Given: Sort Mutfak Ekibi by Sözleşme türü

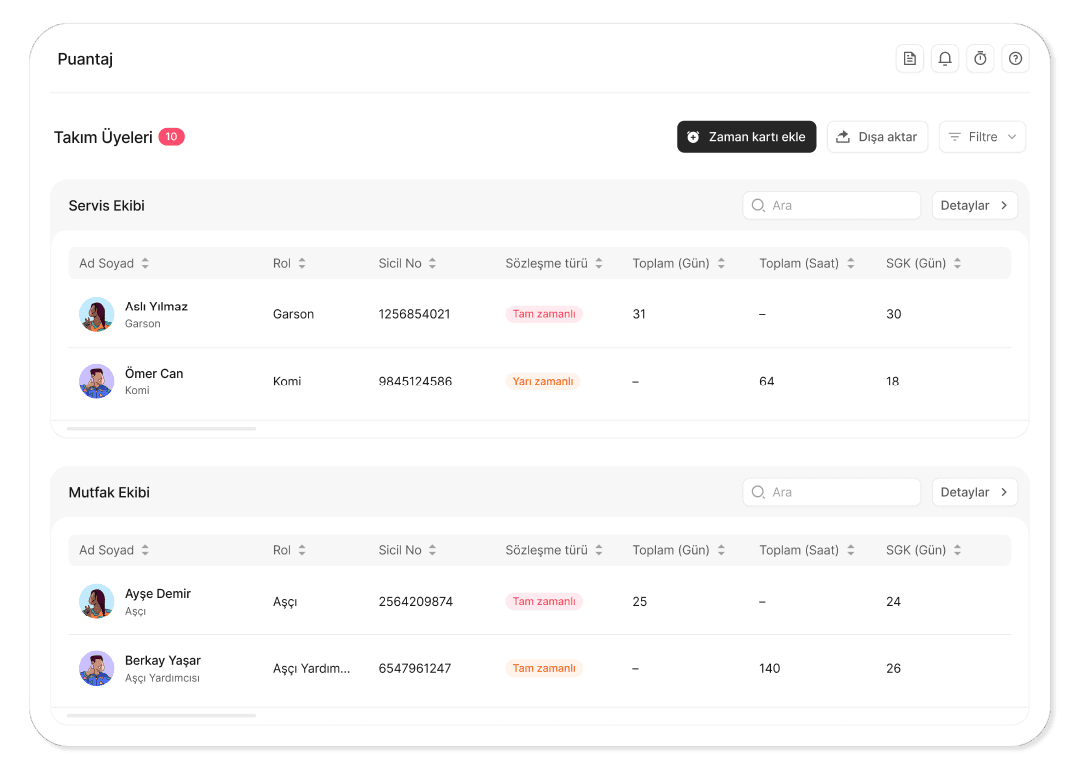Looking at the screenshot, I should pos(598,550).
